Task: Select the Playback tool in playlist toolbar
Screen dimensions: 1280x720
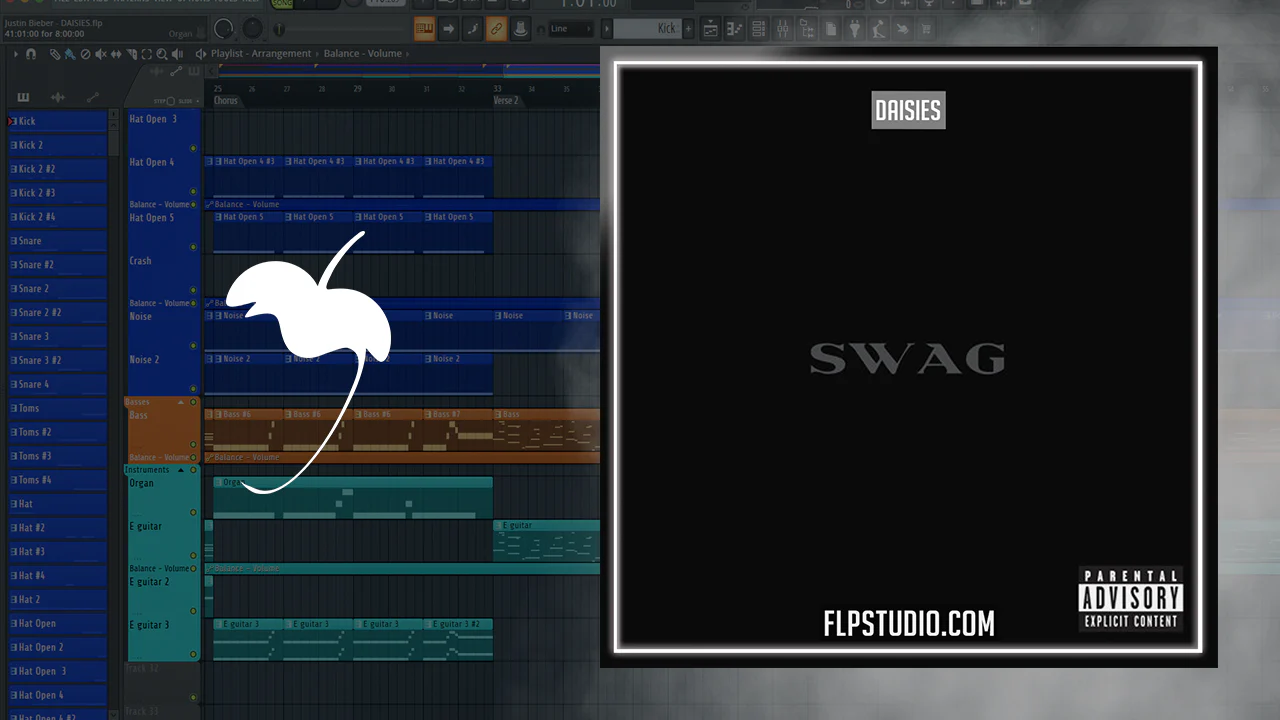Action: point(177,54)
